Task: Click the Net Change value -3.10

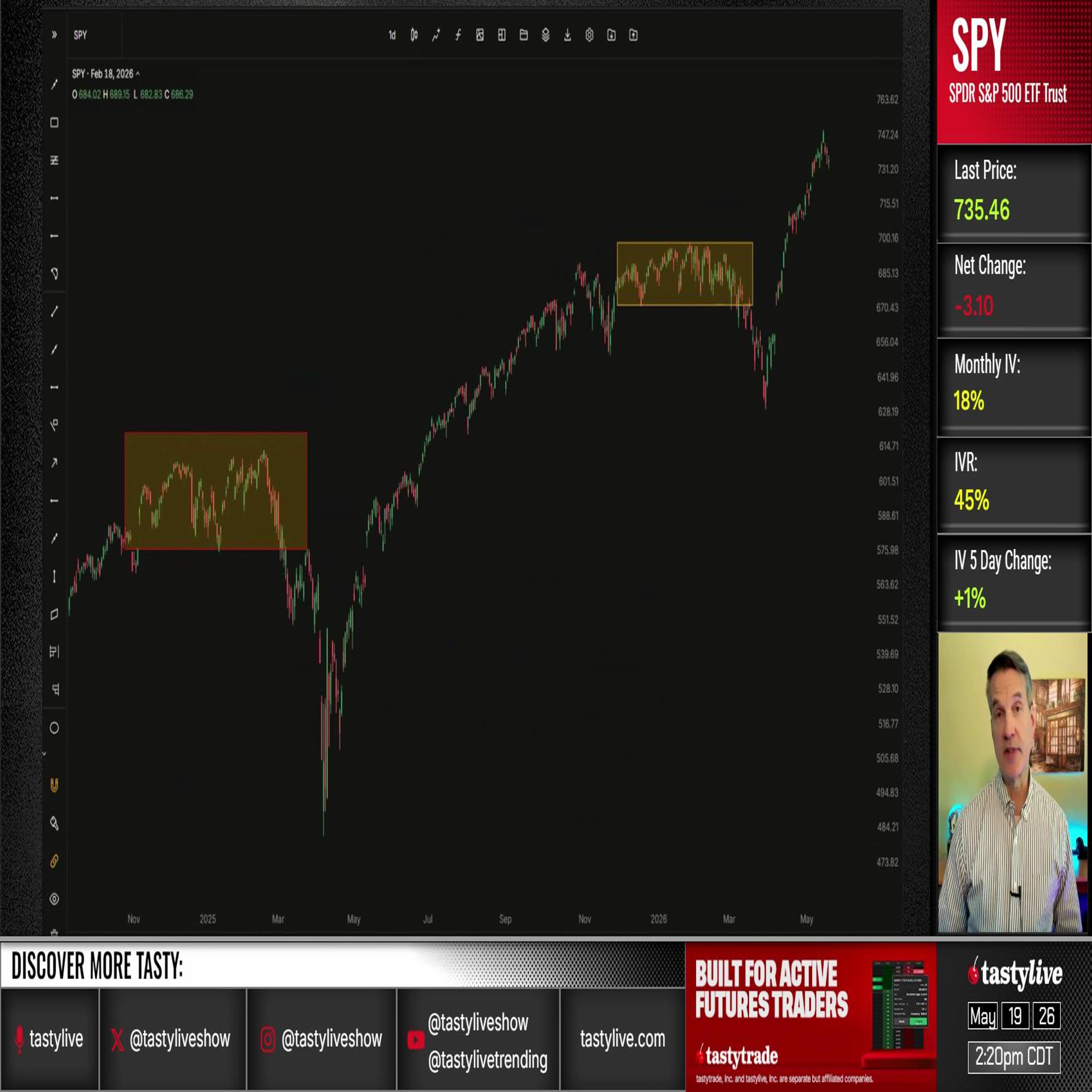Action: click(x=973, y=306)
